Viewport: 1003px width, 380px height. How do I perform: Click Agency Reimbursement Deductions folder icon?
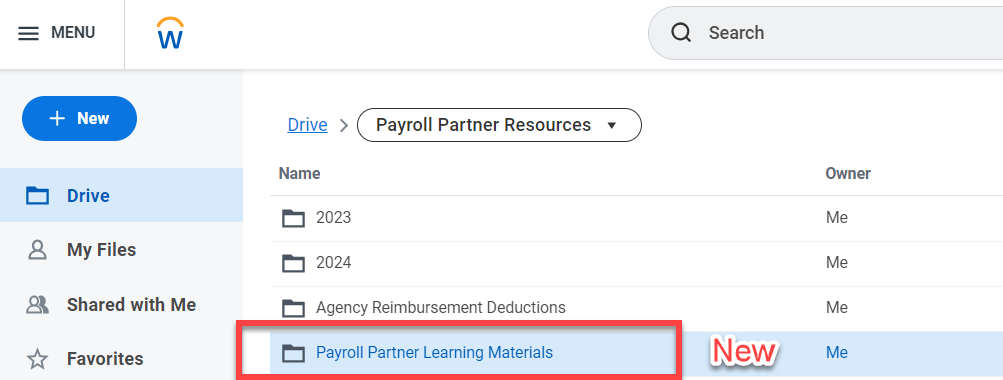(294, 308)
